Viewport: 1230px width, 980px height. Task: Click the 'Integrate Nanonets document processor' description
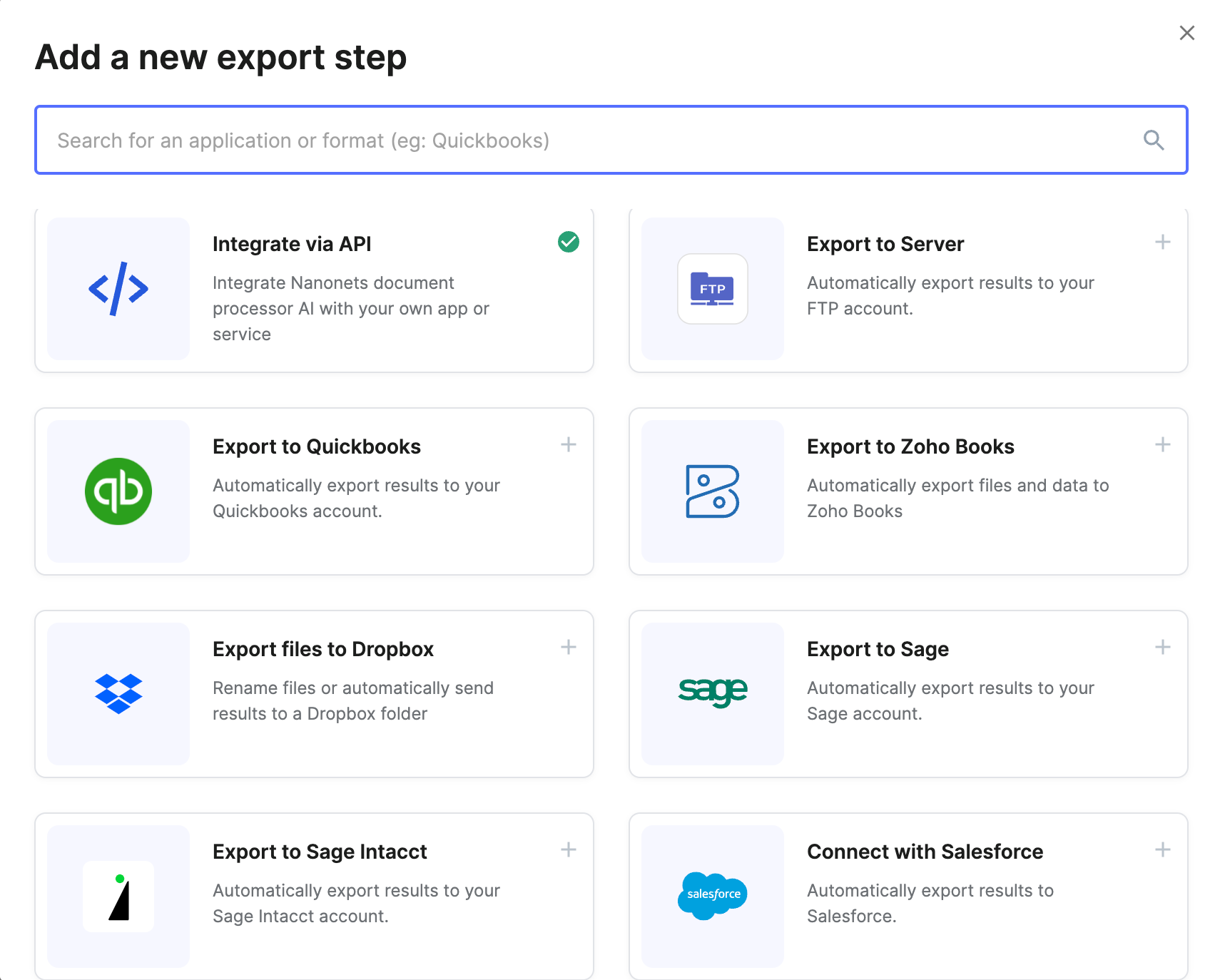coord(351,309)
